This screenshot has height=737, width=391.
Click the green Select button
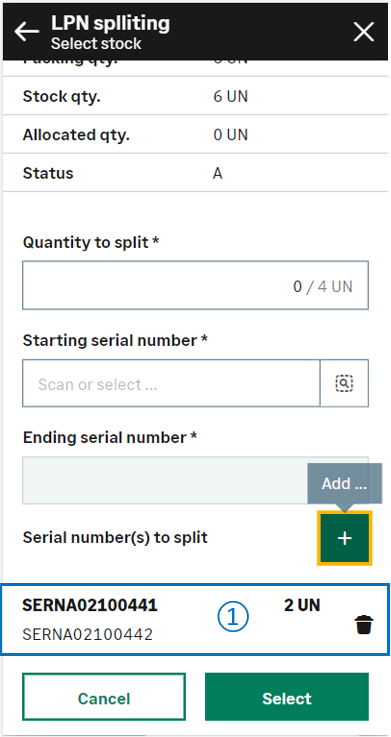click(x=287, y=698)
